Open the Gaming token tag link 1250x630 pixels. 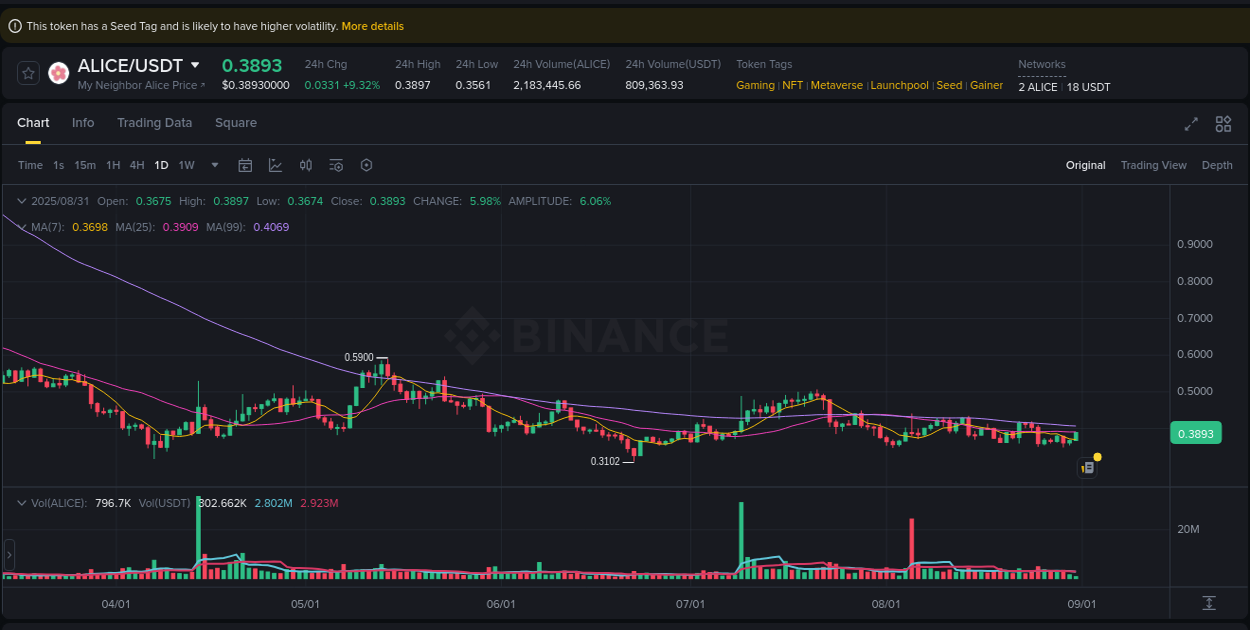pyautogui.click(x=755, y=85)
